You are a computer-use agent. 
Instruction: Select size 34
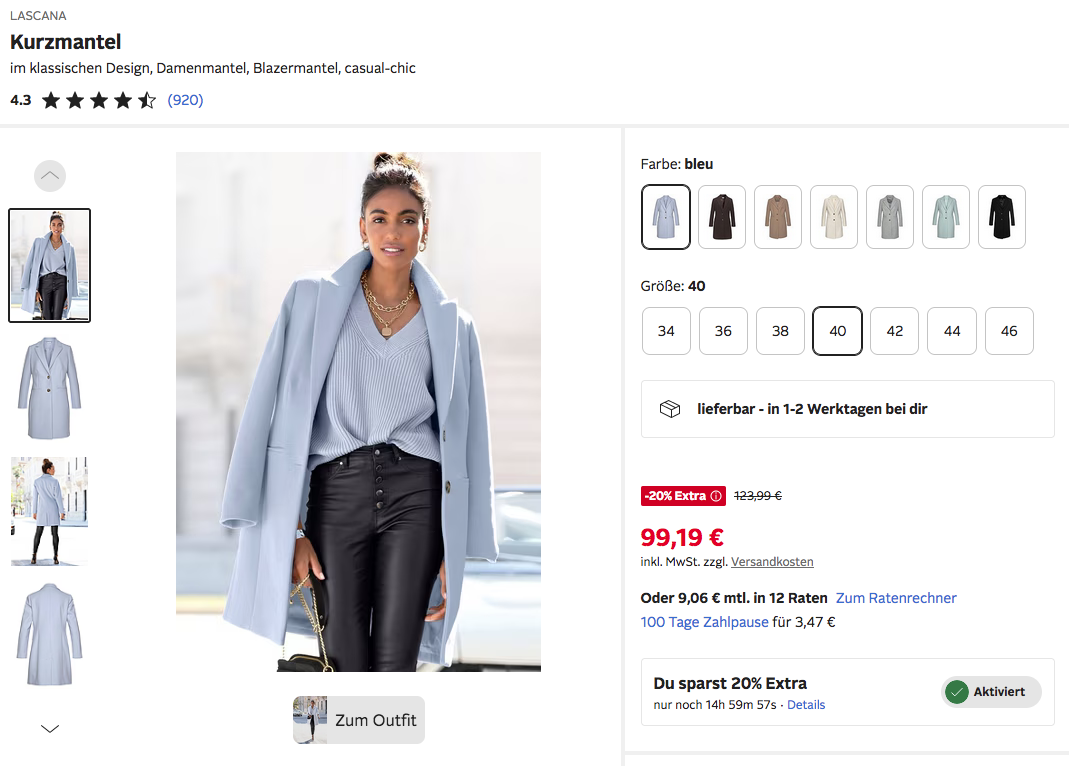666,331
